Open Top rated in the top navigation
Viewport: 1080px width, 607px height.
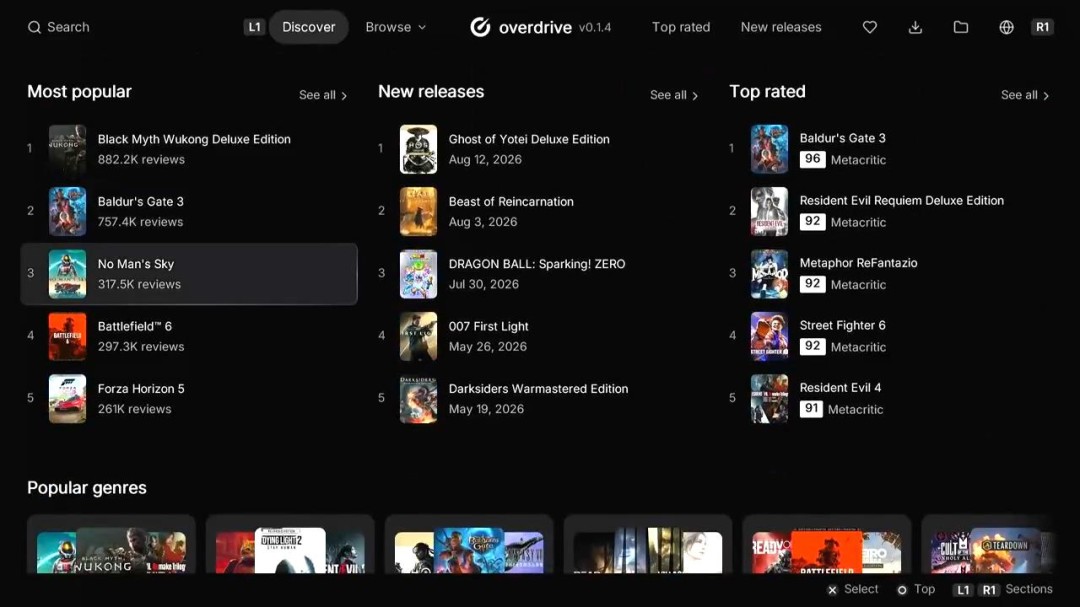681,27
